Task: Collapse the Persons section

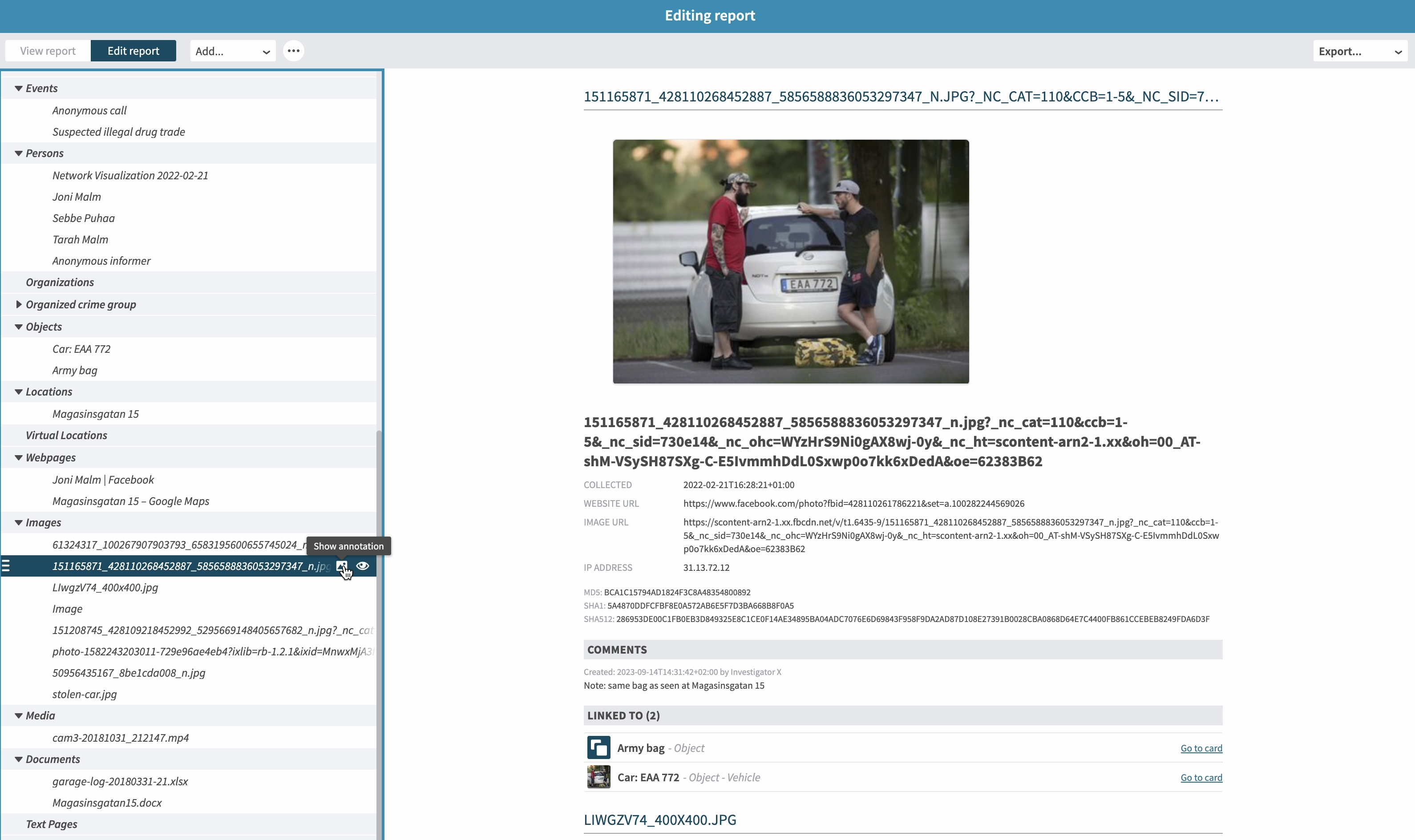Action: (19, 153)
